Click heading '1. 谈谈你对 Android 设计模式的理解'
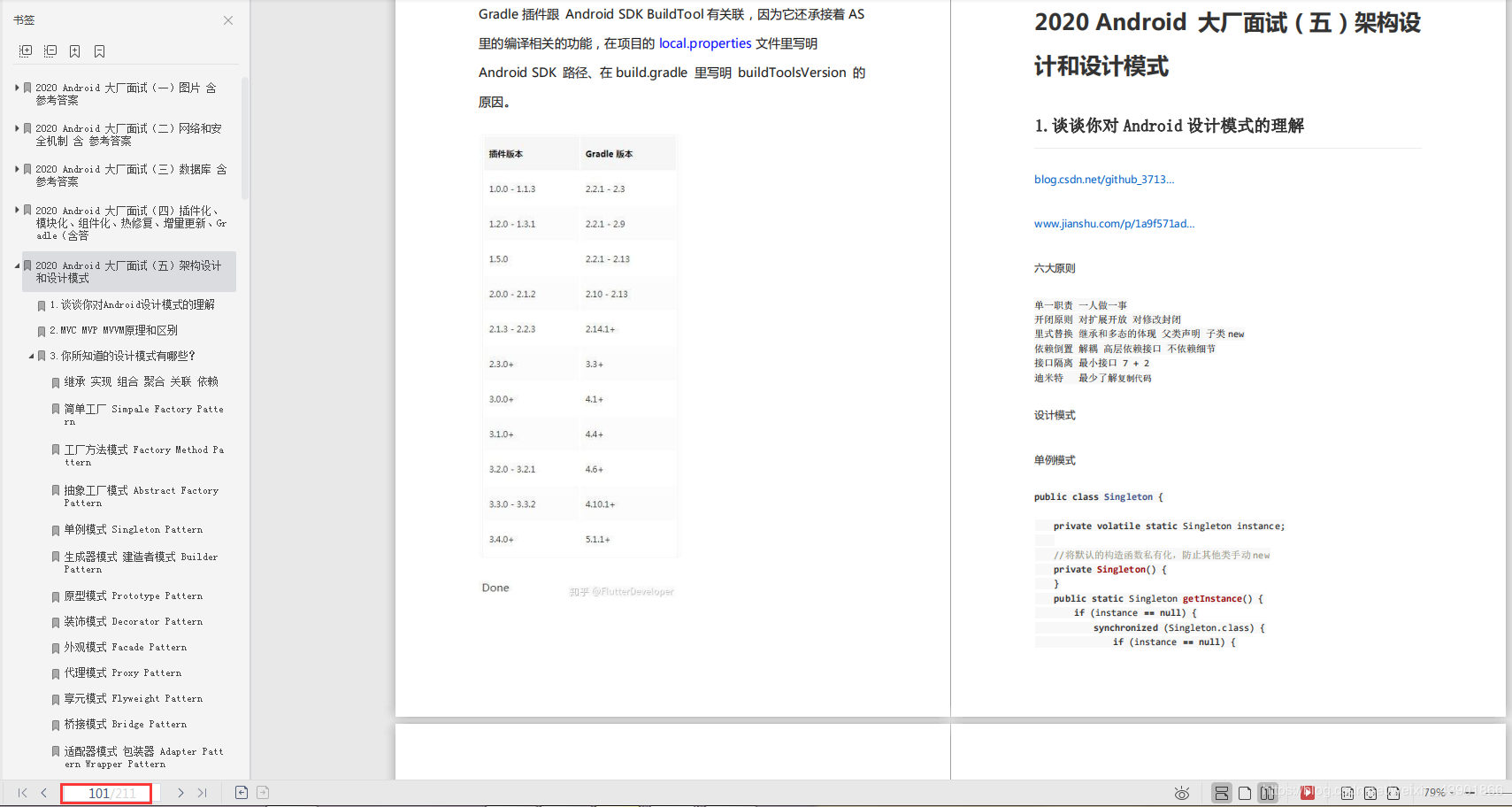 tap(1169, 126)
